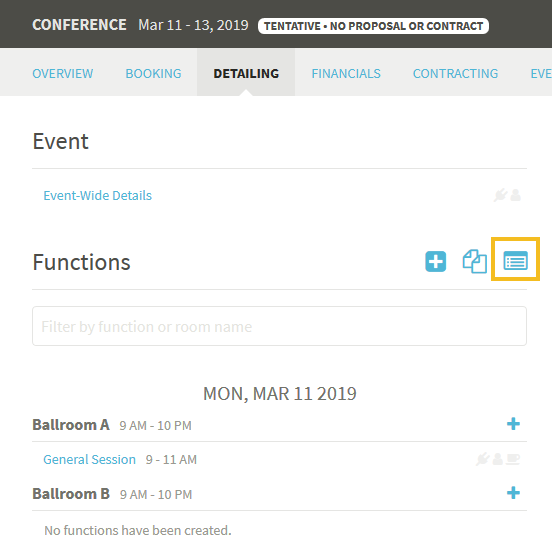The width and height of the screenshot is (552, 541).
Task: Go to the Financials tab
Action: (x=346, y=74)
